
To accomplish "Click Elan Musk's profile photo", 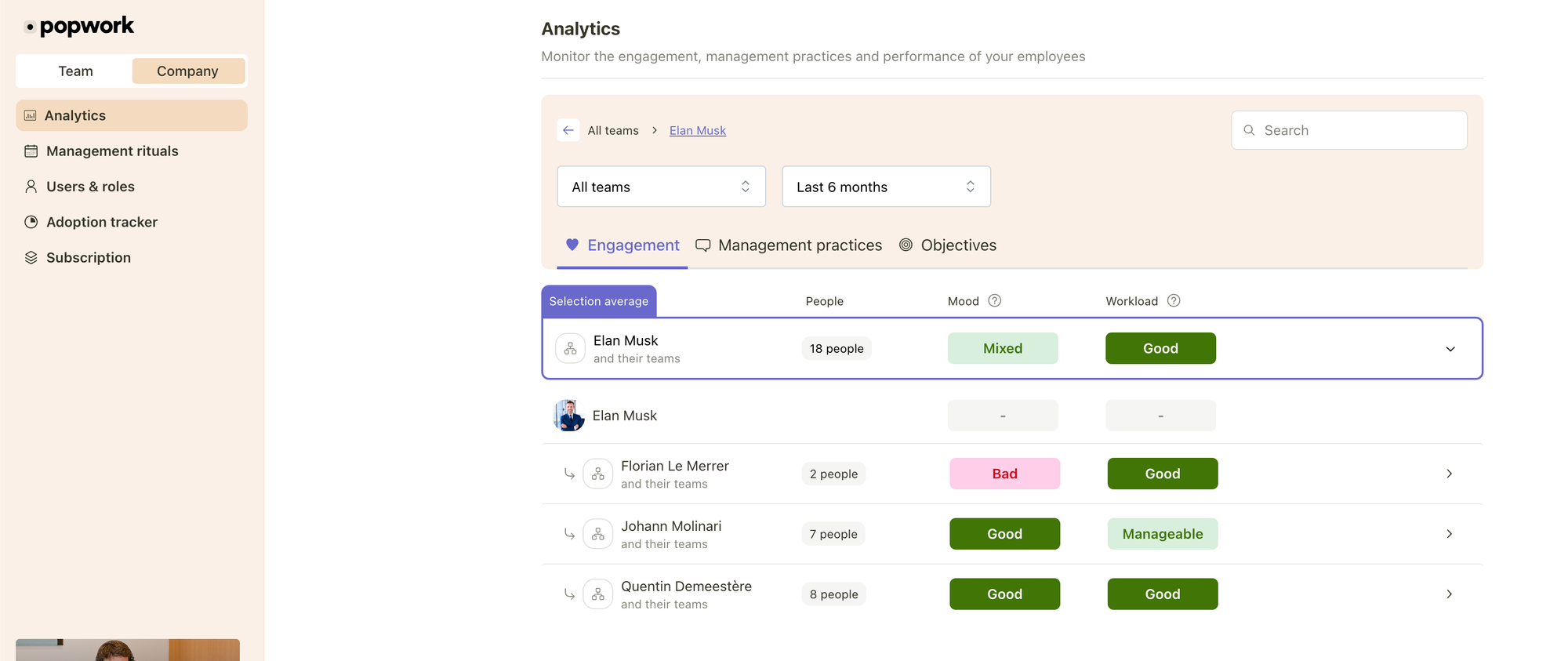I will (x=569, y=416).
